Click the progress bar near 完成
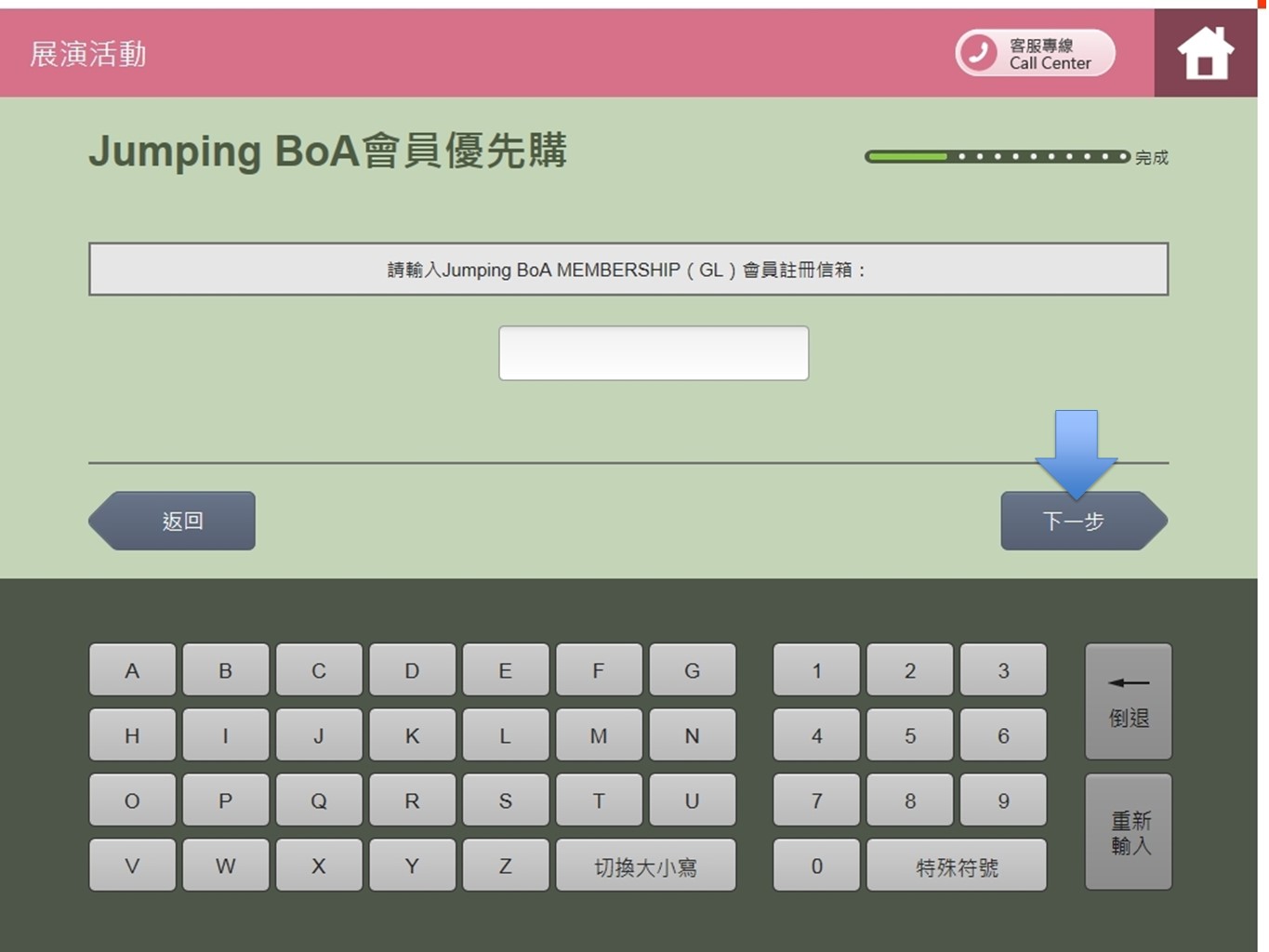1269x952 pixels. pos(998,156)
